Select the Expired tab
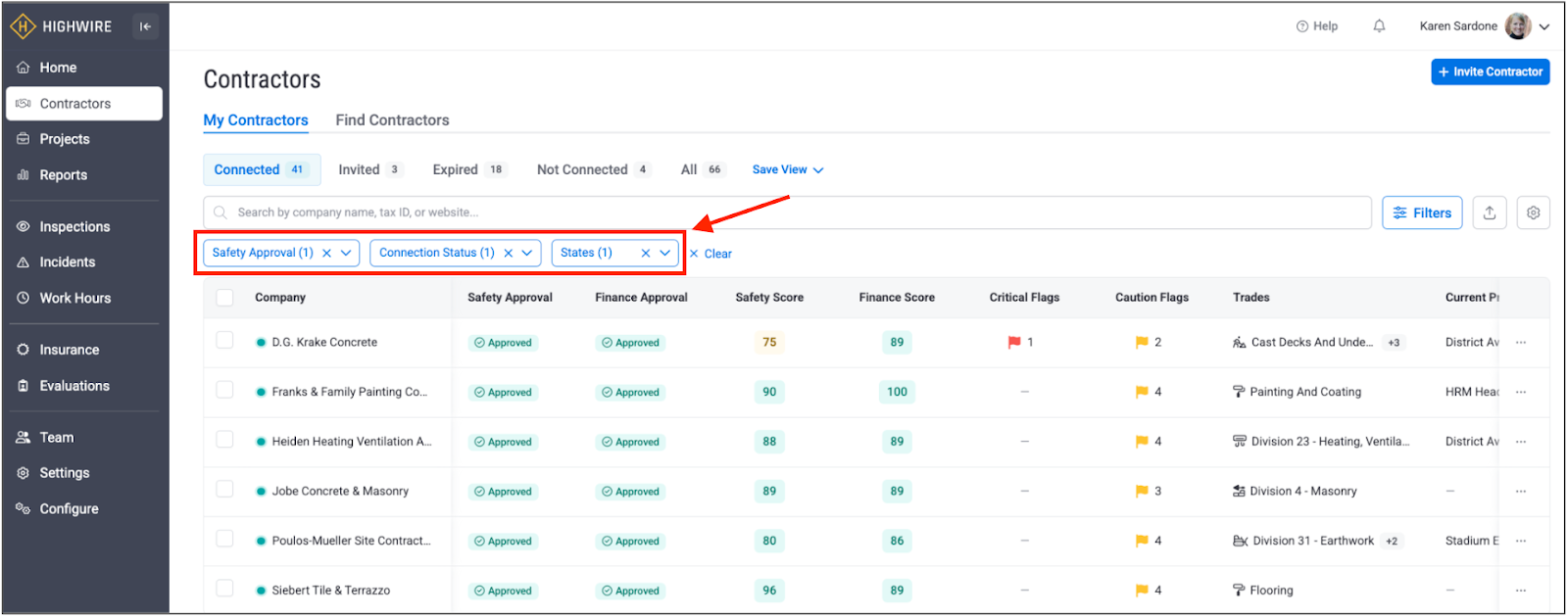This screenshot has width=1568, height=616. point(456,169)
